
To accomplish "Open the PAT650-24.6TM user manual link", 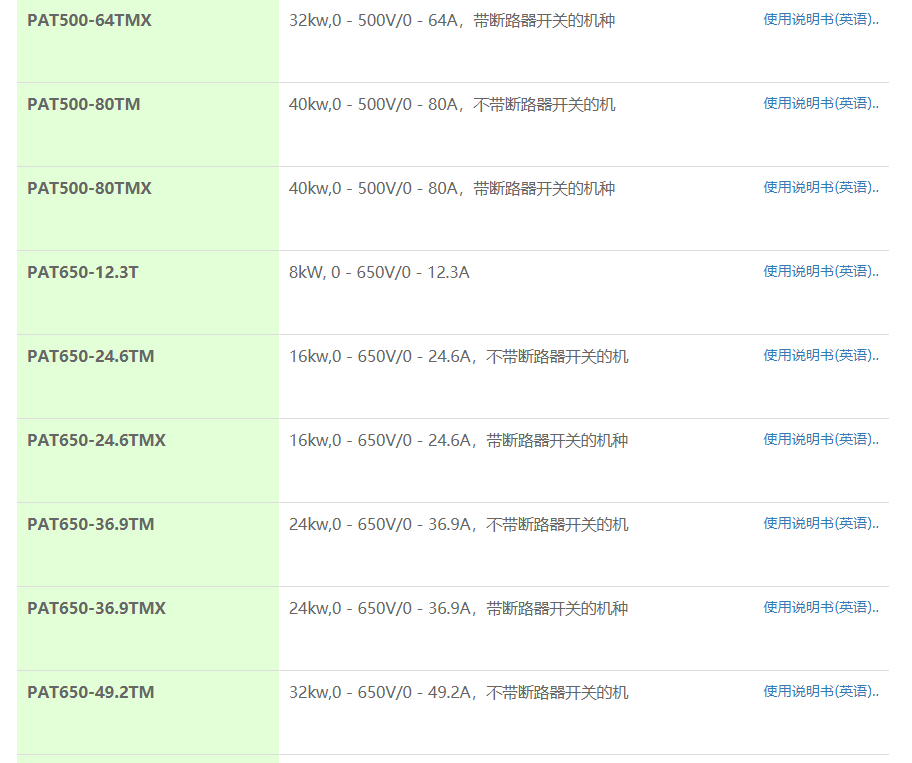I will (821, 355).
